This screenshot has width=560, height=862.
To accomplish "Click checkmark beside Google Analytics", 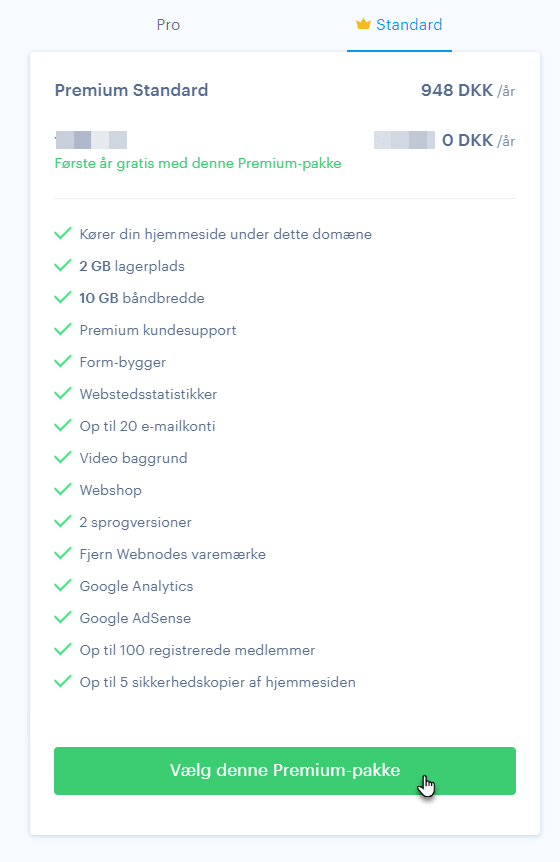I will coord(63,585).
